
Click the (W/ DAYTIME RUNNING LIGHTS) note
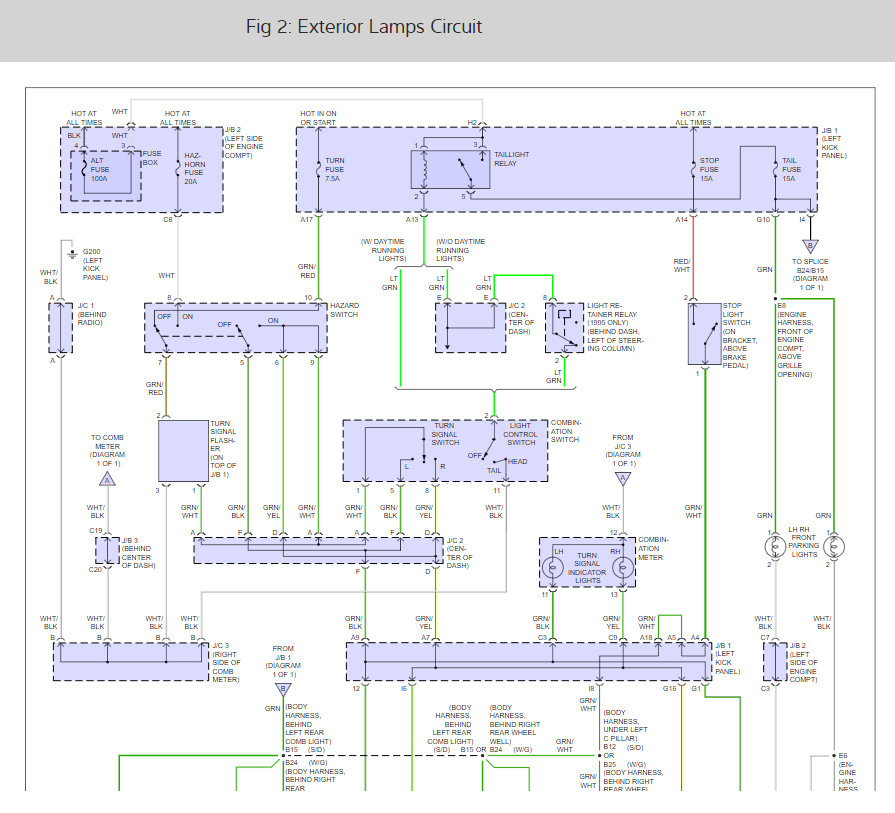(384, 250)
